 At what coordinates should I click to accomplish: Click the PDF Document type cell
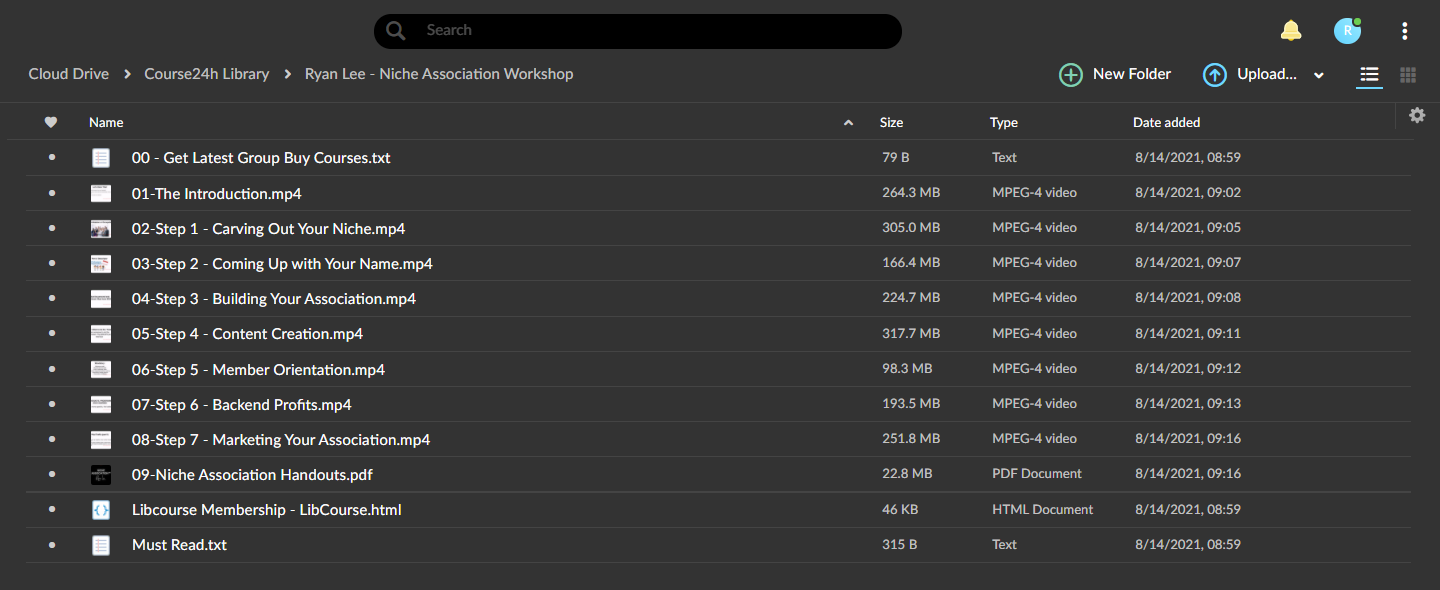click(1037, 474)
